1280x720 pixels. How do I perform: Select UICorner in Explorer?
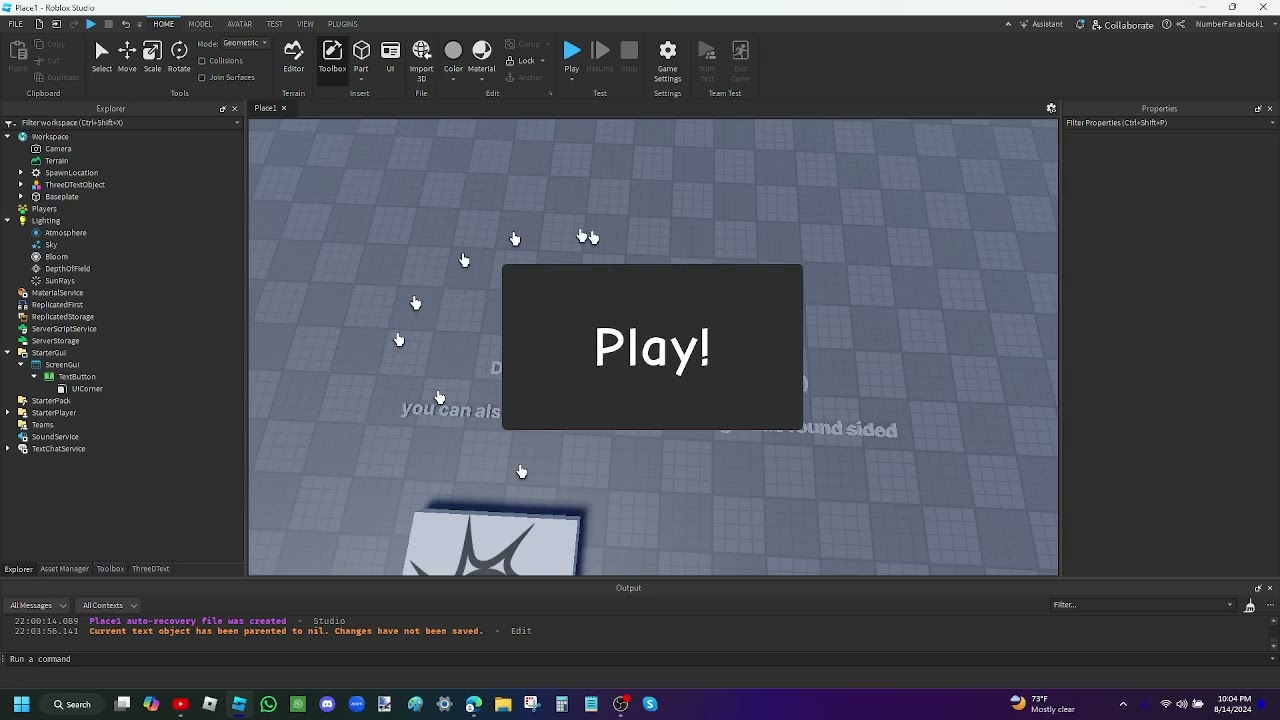point(87,389)
